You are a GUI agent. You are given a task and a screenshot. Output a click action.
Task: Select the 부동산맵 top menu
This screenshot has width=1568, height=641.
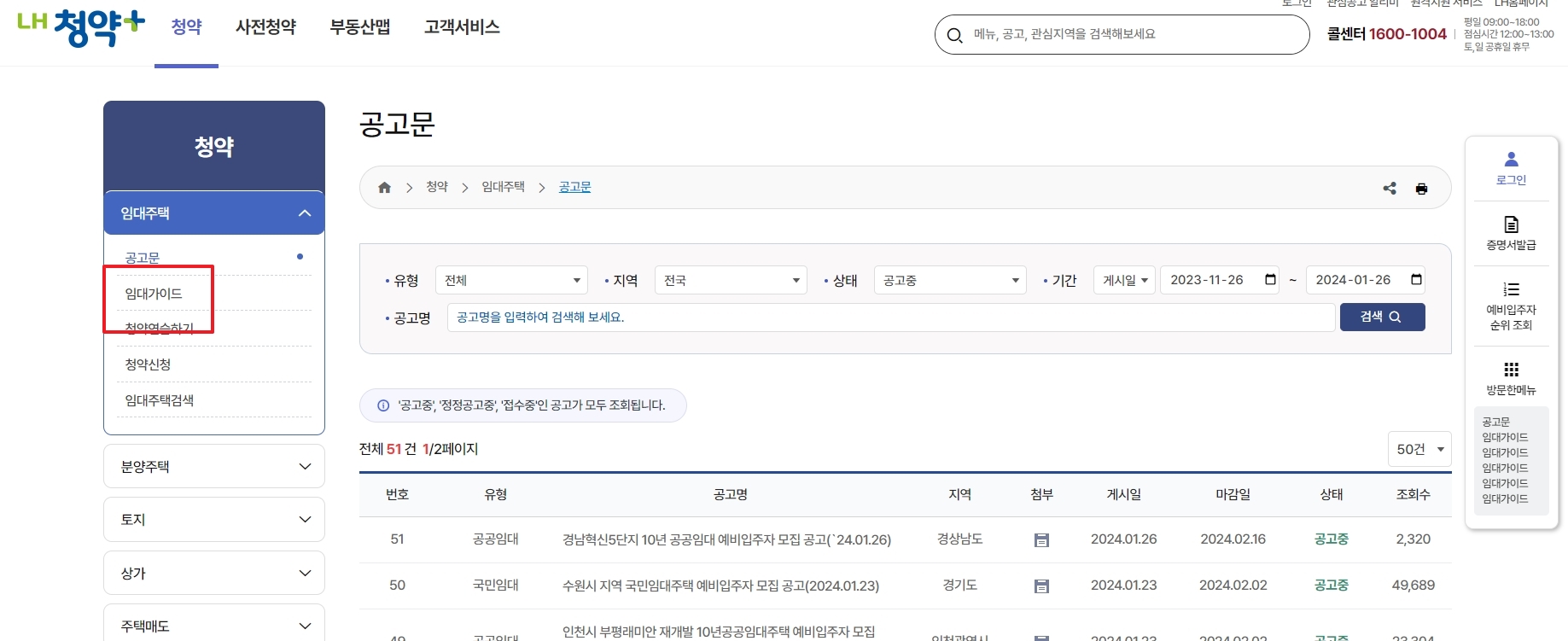360,27
